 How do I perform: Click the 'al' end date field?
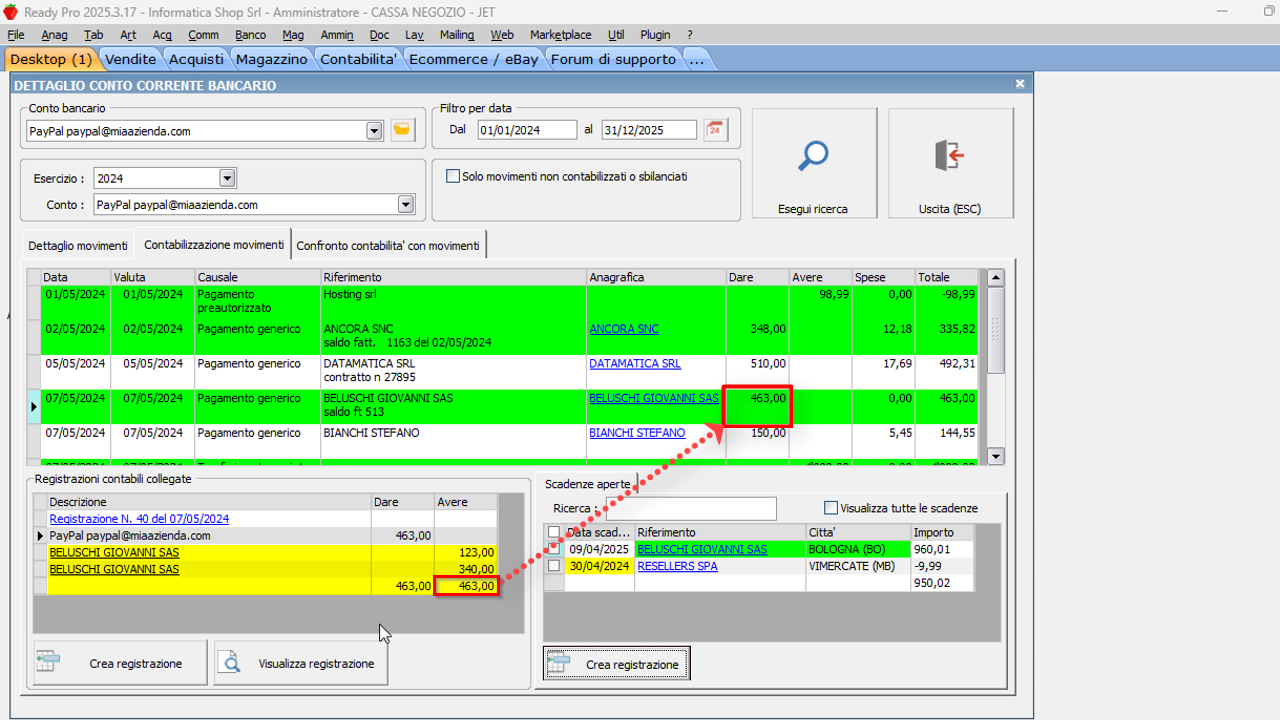pyautogui.click(x=649, y=130)
